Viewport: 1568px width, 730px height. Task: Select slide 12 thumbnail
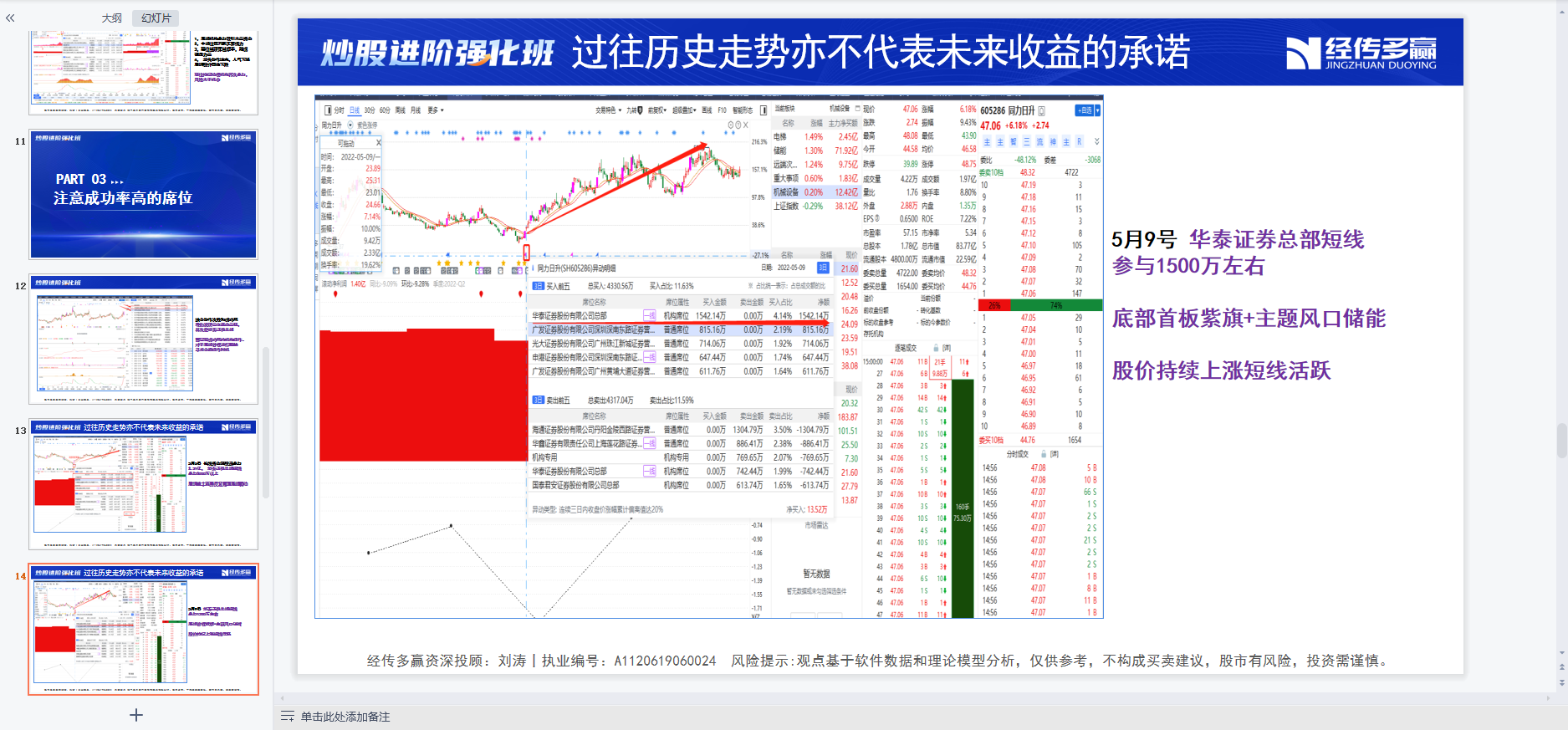point(144,339)
